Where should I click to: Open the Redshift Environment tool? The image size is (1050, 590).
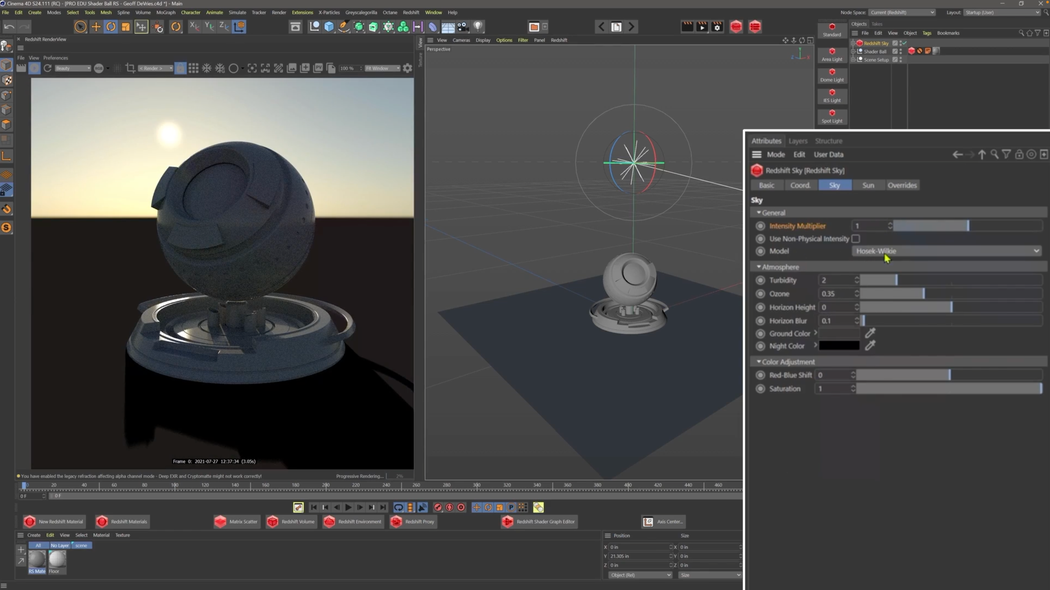coord(353,521)
